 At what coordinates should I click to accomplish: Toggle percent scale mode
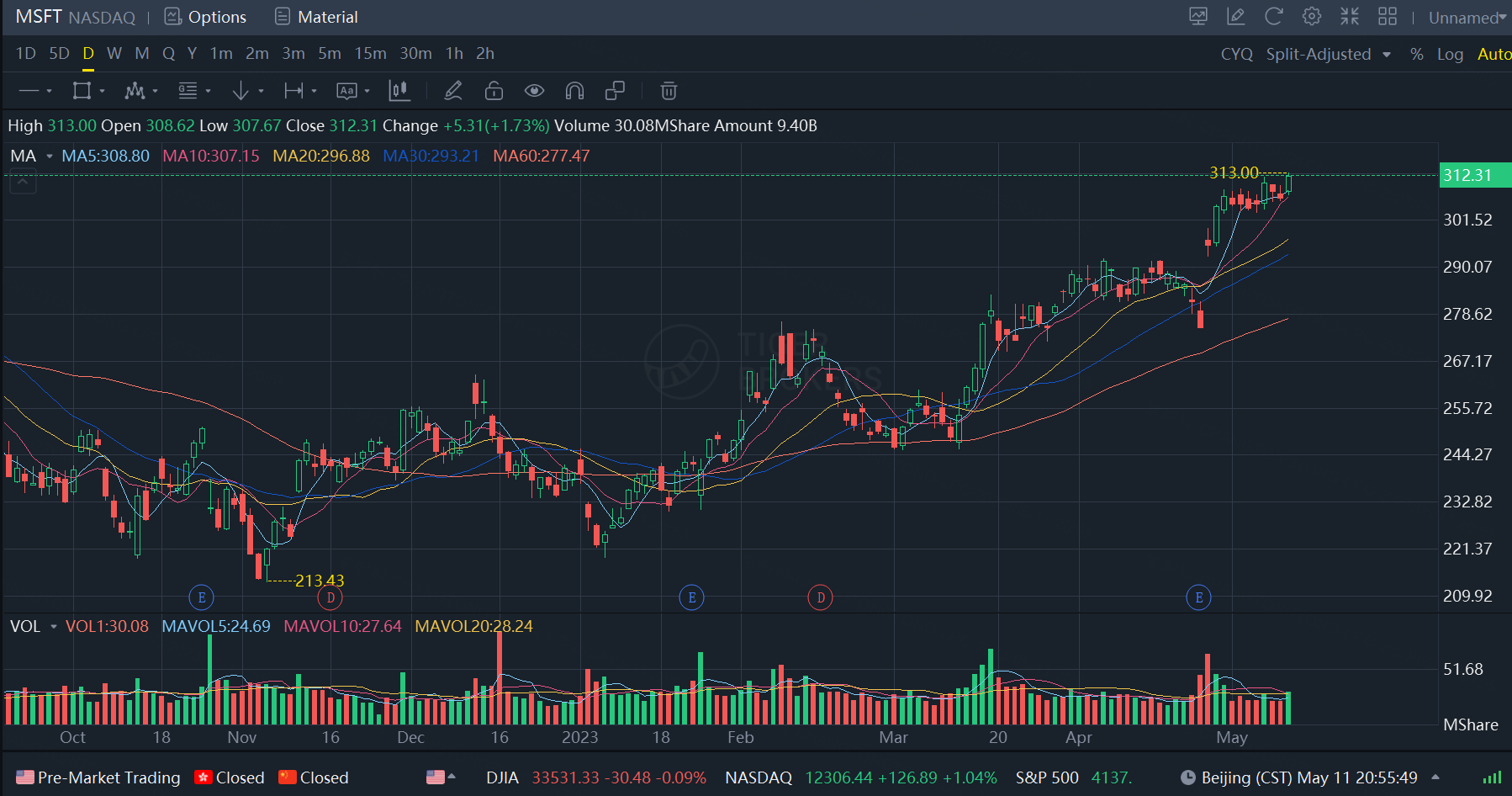tap(1417, 54)
